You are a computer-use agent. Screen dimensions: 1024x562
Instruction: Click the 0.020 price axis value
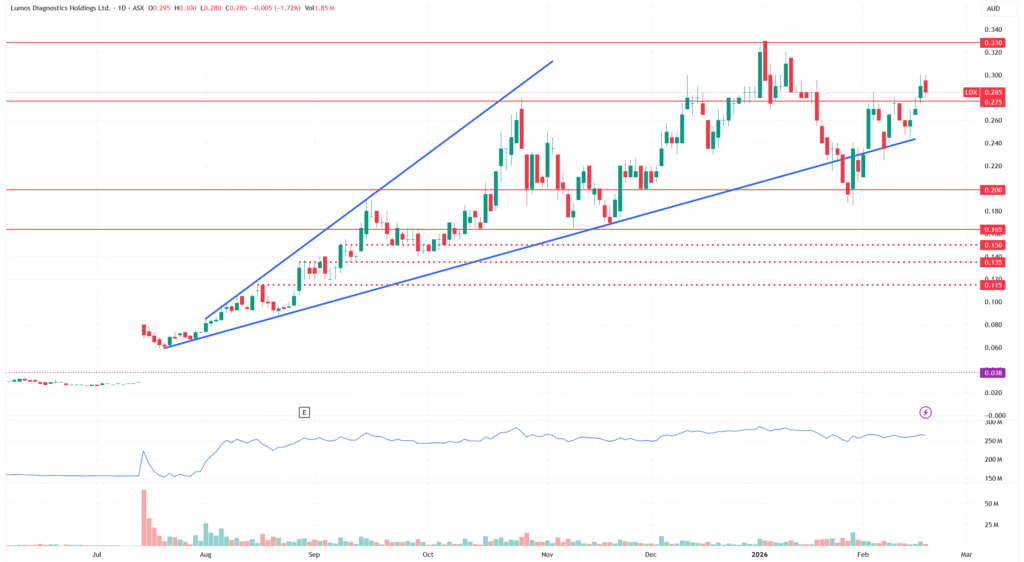point(993,393)
